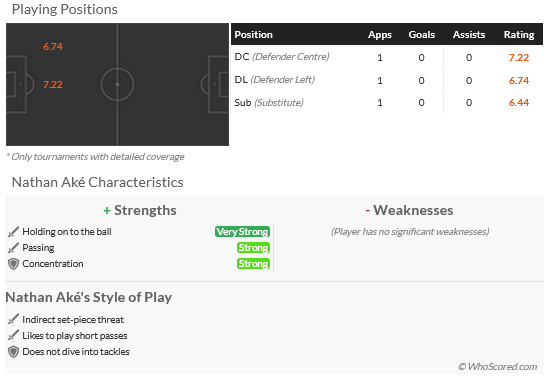The image size is (553, 377).
Task: Click the Position column header
Action: coord(254,35)
